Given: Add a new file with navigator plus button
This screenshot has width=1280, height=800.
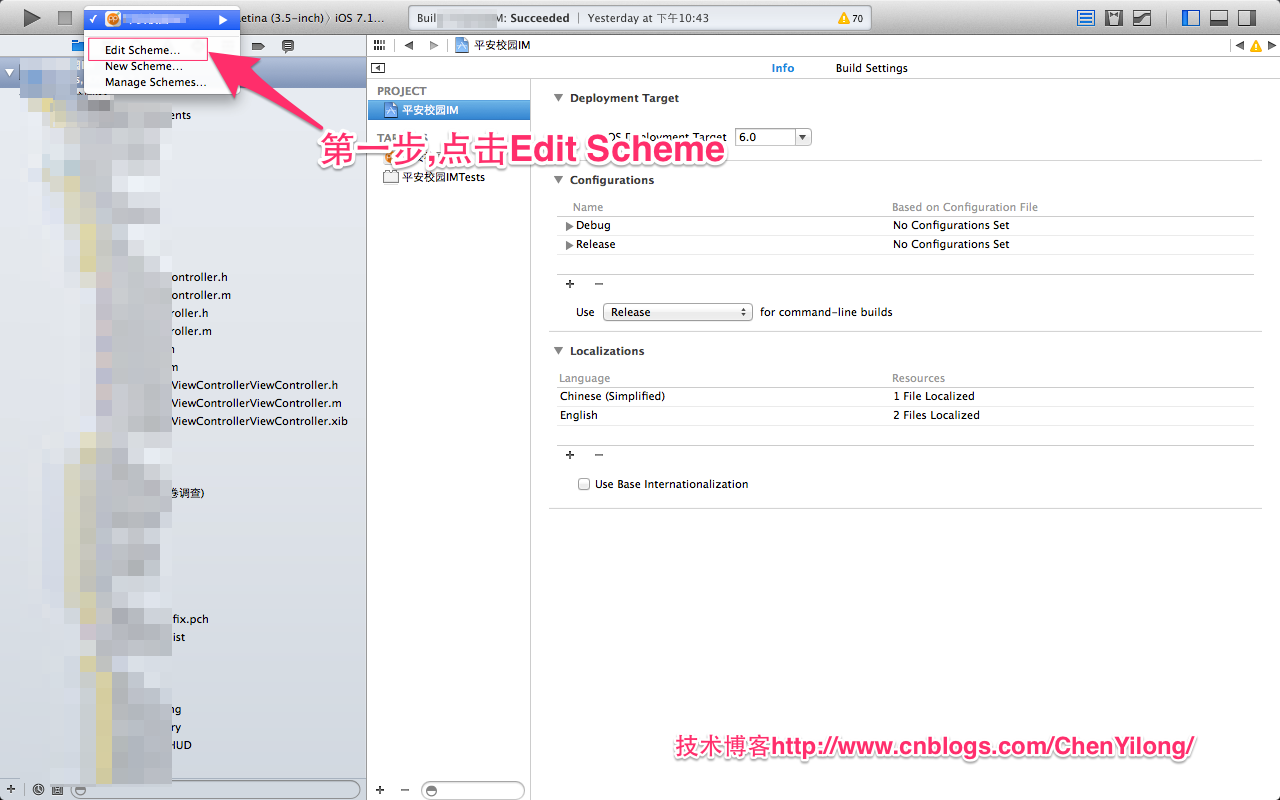Looking at the screenshot, I should click(10, 789).
